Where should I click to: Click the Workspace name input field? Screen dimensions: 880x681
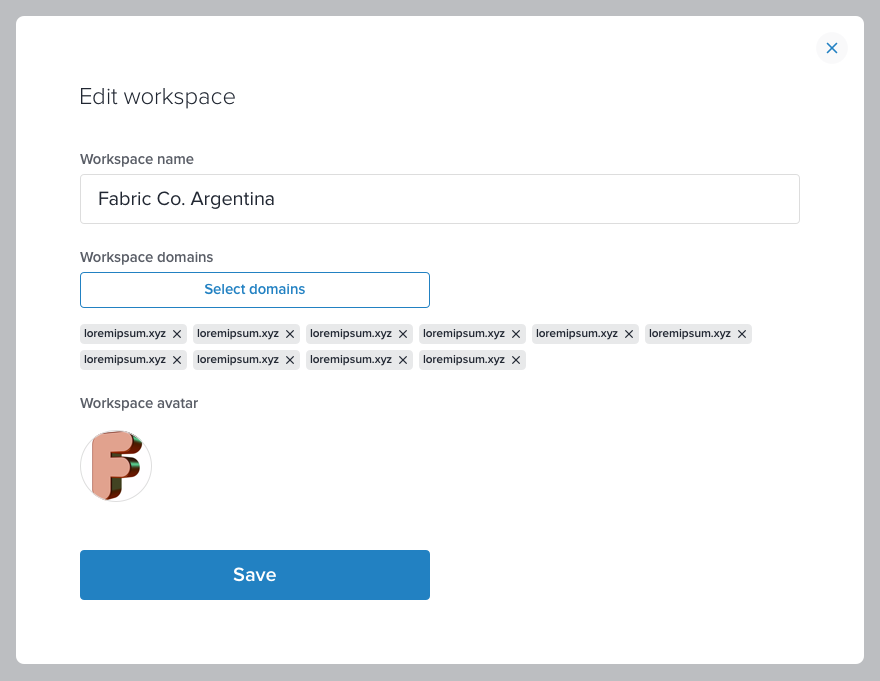[x=439, y=199]
